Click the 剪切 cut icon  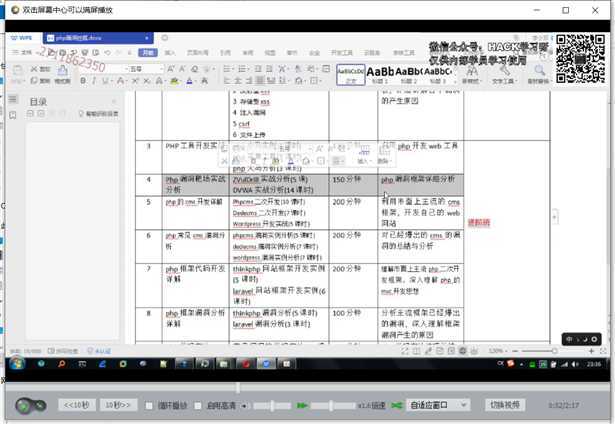tap(40, 69)
